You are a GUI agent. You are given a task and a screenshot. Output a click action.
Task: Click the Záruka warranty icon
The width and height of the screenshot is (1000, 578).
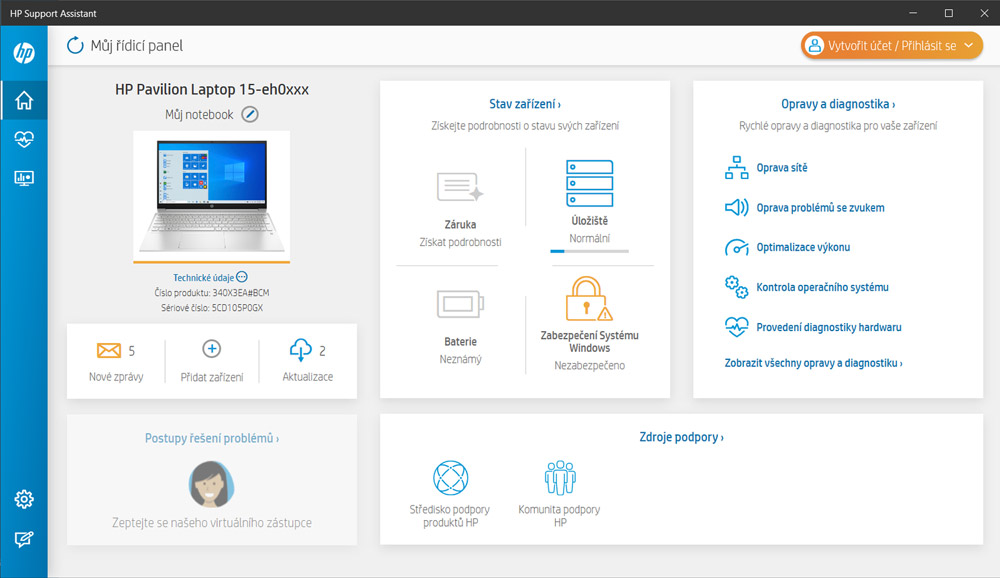click(460, 187)
